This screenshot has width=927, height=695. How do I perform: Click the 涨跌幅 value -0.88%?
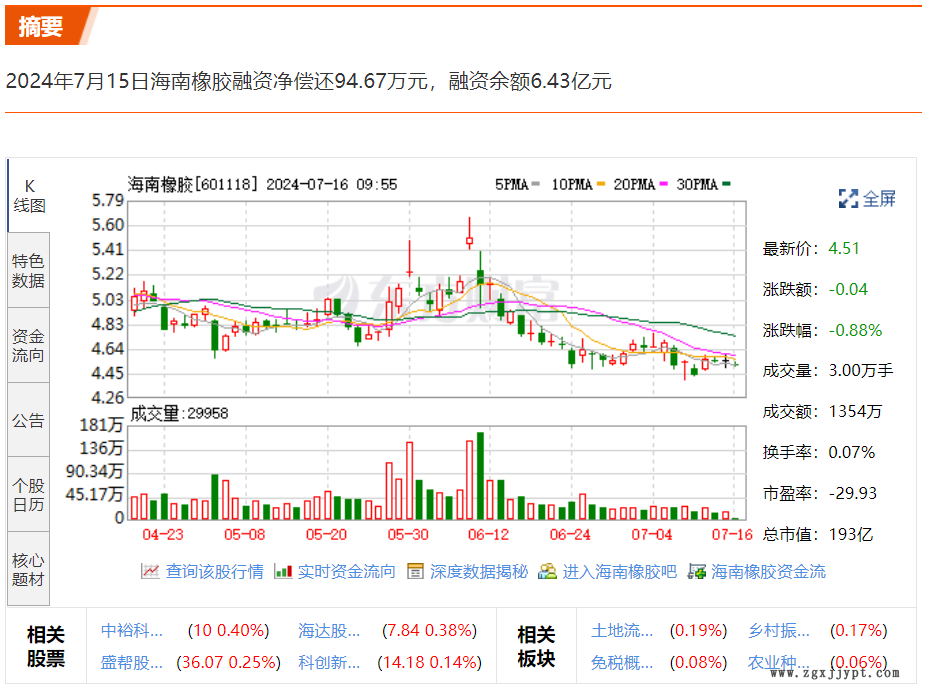(x=855, y=330)
